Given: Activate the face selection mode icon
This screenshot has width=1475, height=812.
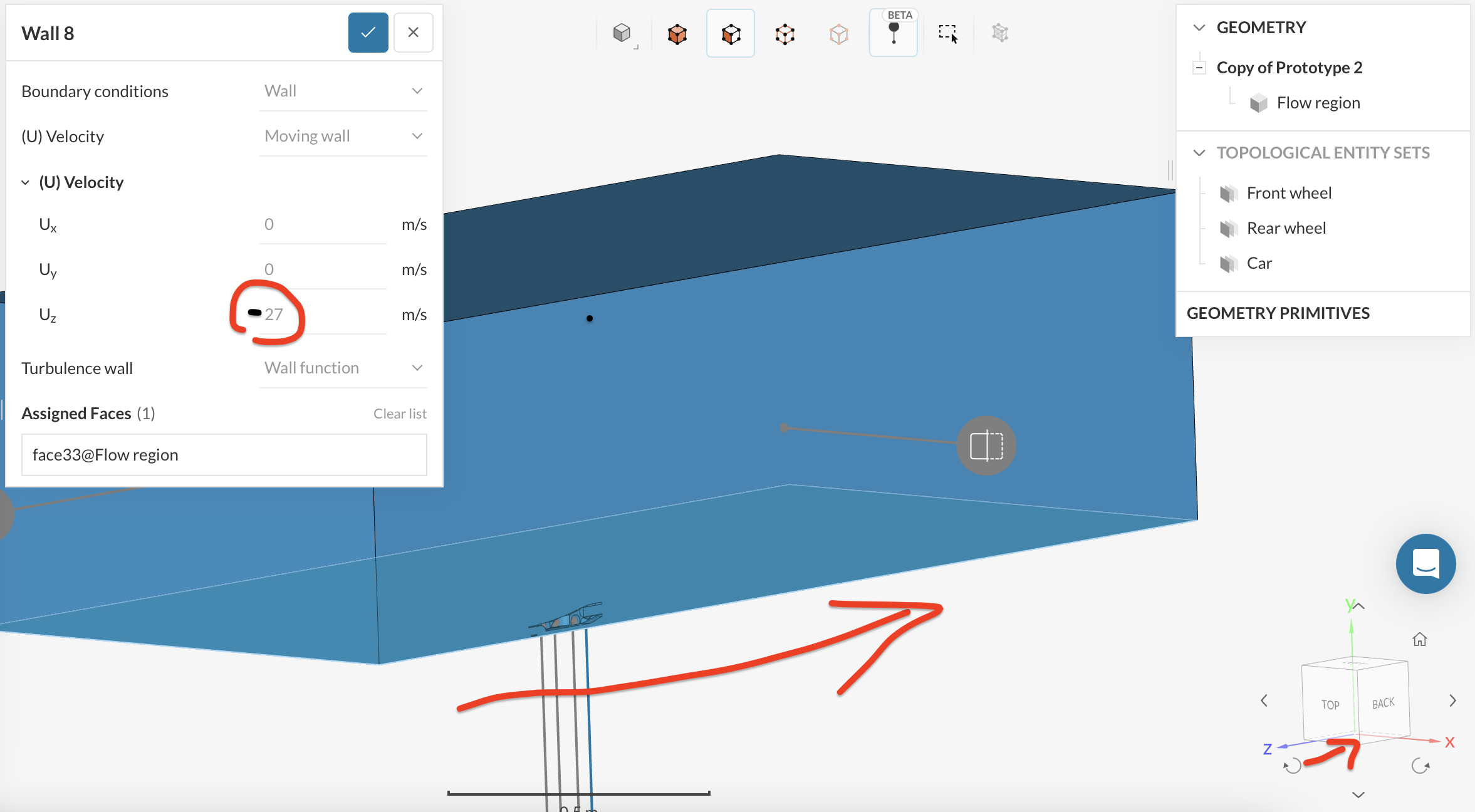Looking at the screenshot, I should click(731, 33).
